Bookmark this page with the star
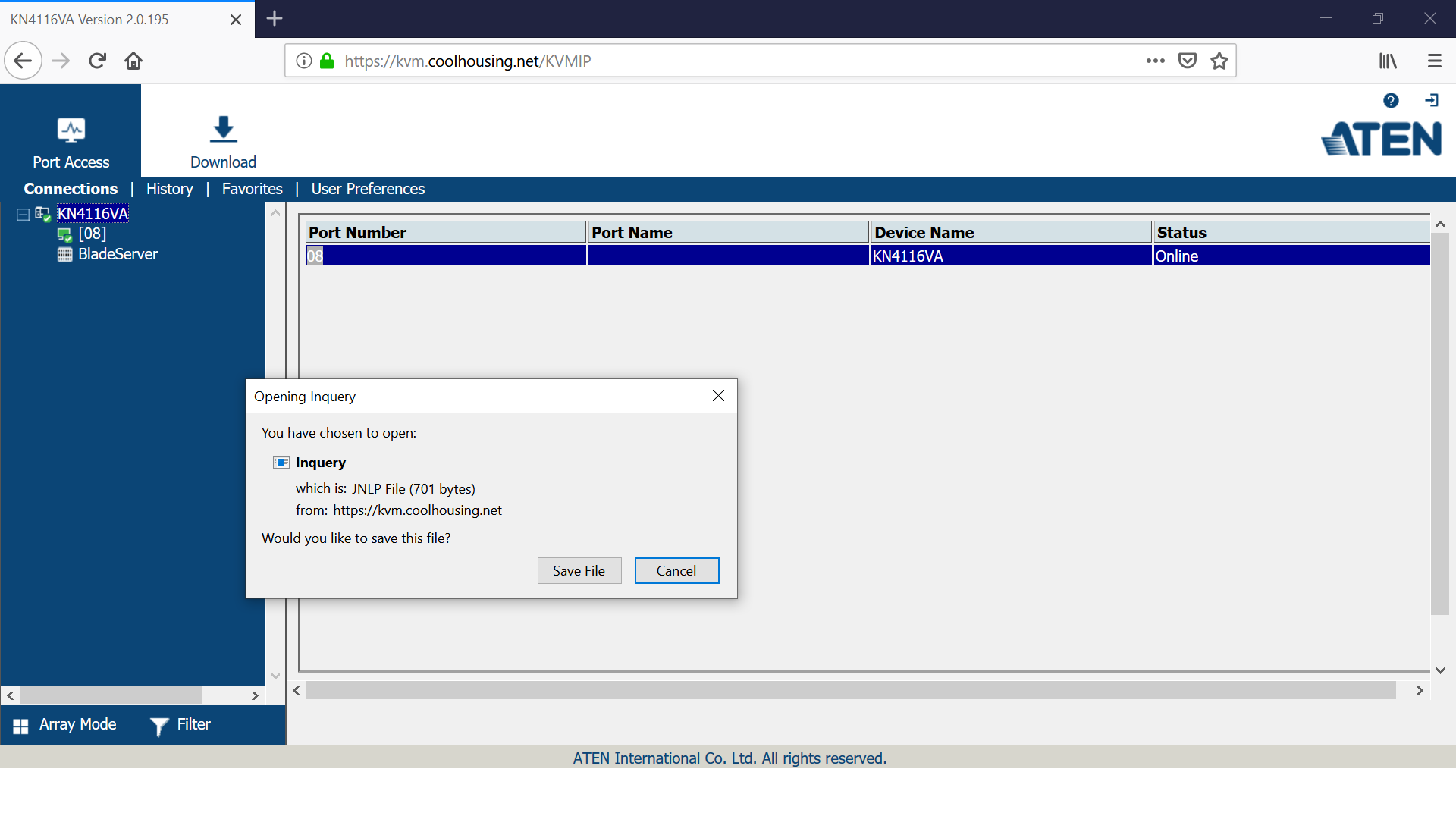 point(1219,61)
